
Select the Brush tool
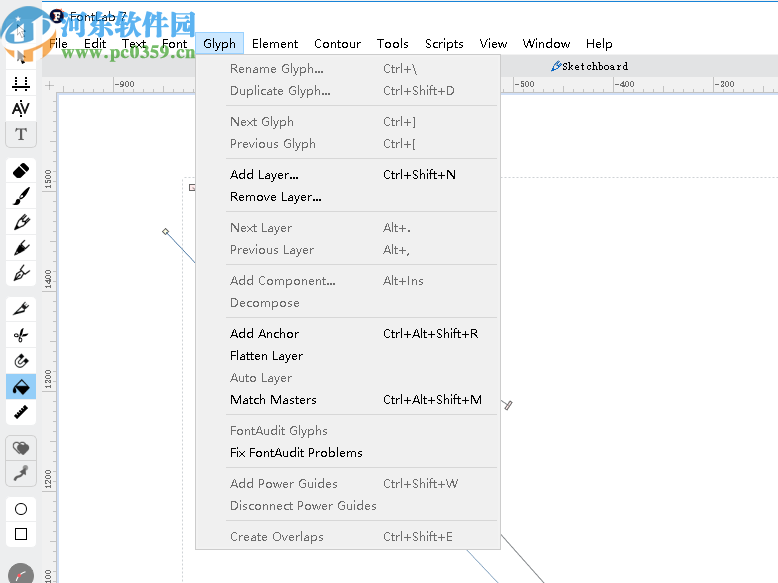(21, 196)
